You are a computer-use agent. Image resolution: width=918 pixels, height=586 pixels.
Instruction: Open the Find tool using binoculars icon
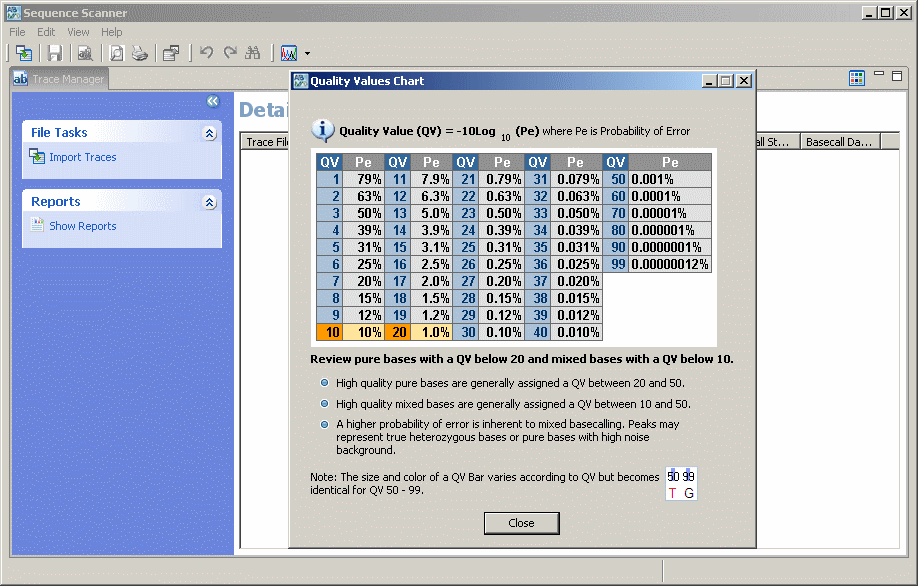pyautogui.click(x=254, y=53)
